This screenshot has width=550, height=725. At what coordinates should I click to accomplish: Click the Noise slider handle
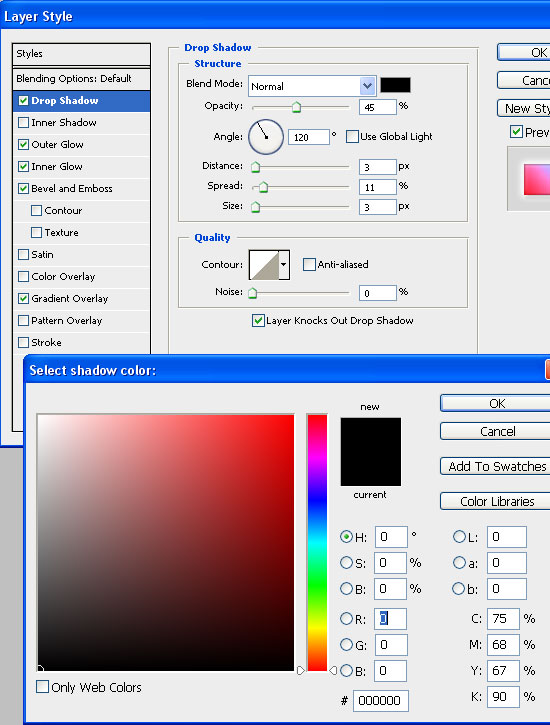point(252,293)
